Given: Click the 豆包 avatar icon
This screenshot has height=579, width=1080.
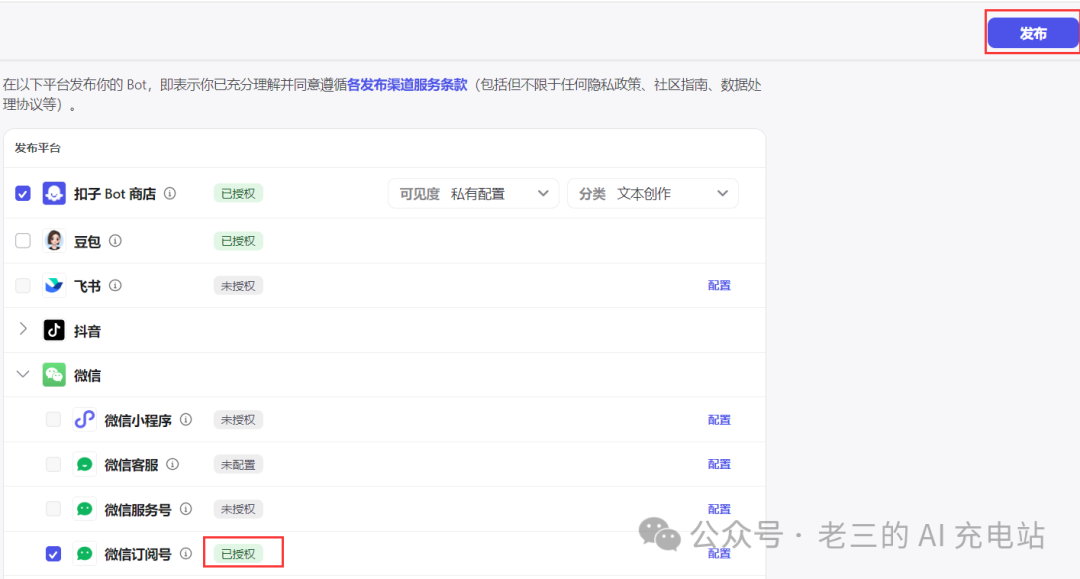Looking at the screenshot, I should (x=54, y=240).
